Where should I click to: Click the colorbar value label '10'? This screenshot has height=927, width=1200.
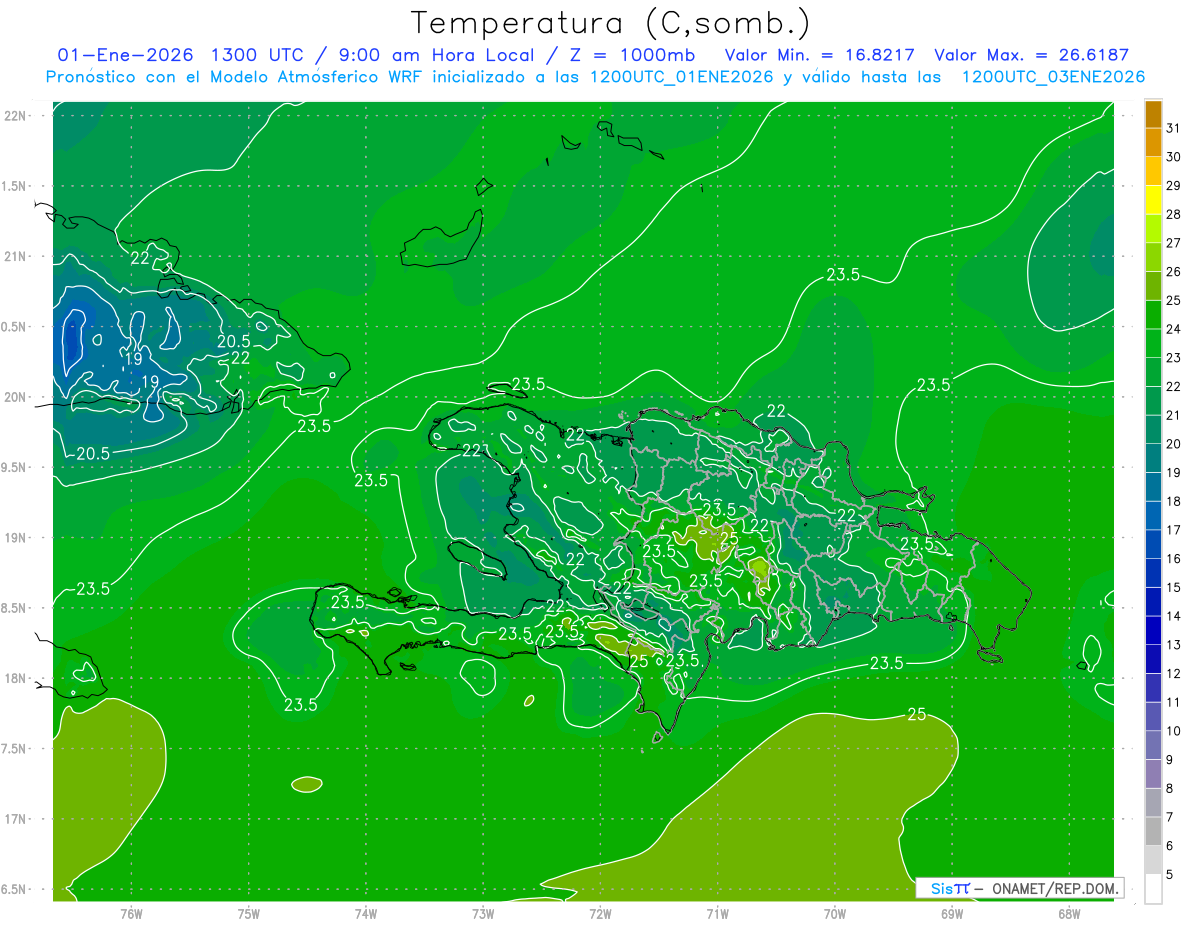(1174, 731)
